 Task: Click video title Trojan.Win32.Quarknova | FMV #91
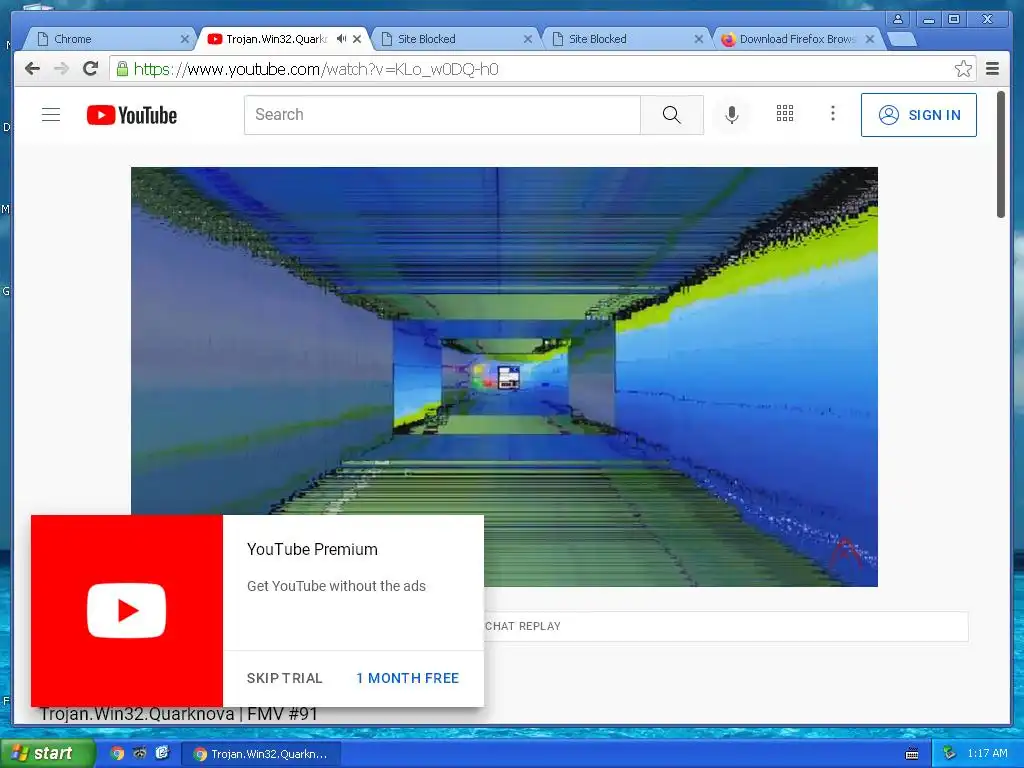(x=178, y=714)
